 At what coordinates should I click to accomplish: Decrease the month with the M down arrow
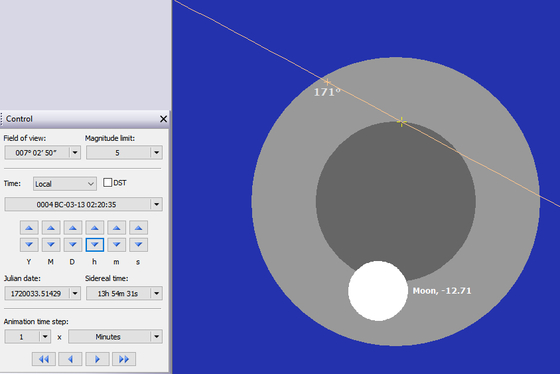[51, 245]
